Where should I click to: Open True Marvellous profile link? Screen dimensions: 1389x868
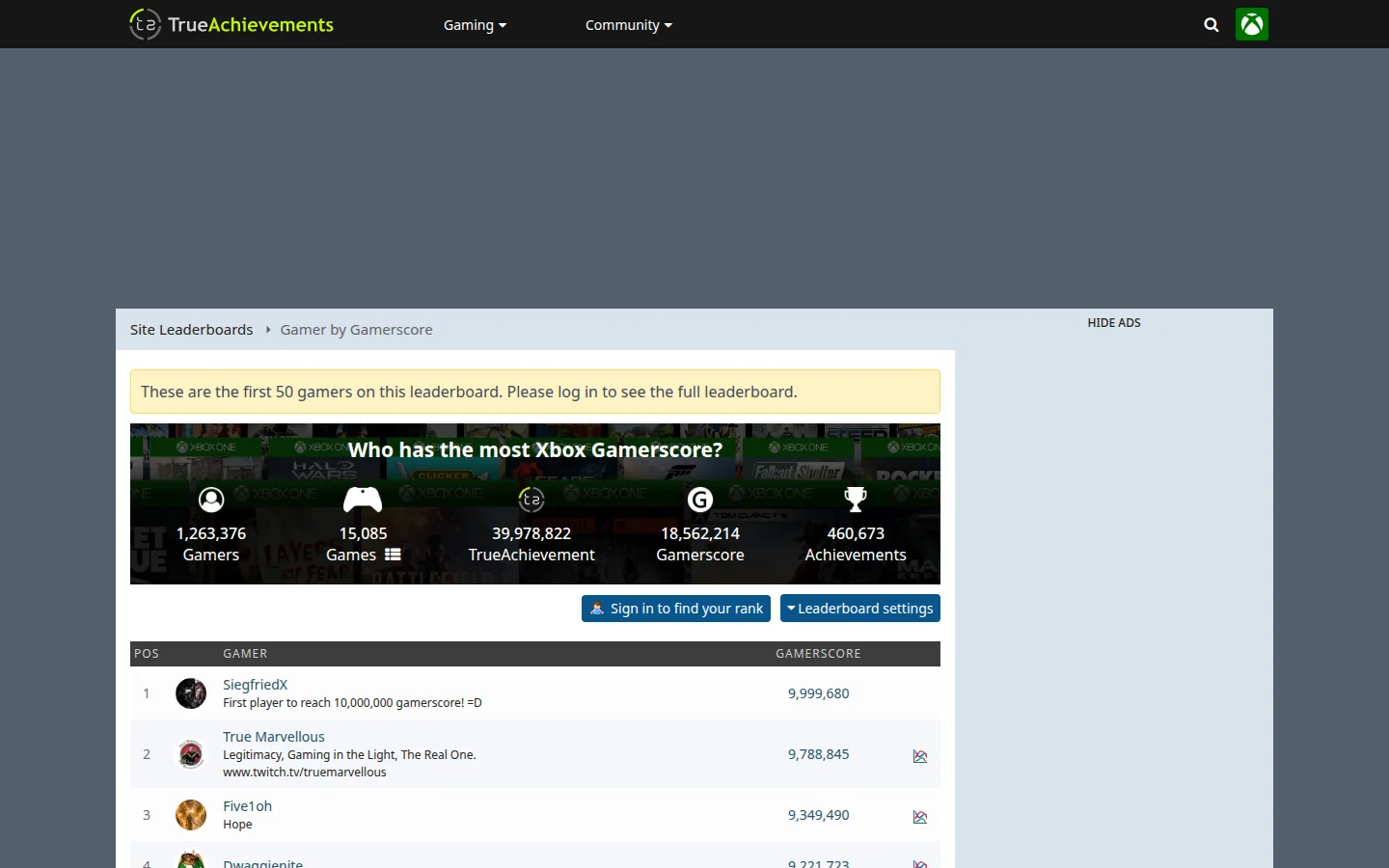pyautogui.click(x=274, y=737)
